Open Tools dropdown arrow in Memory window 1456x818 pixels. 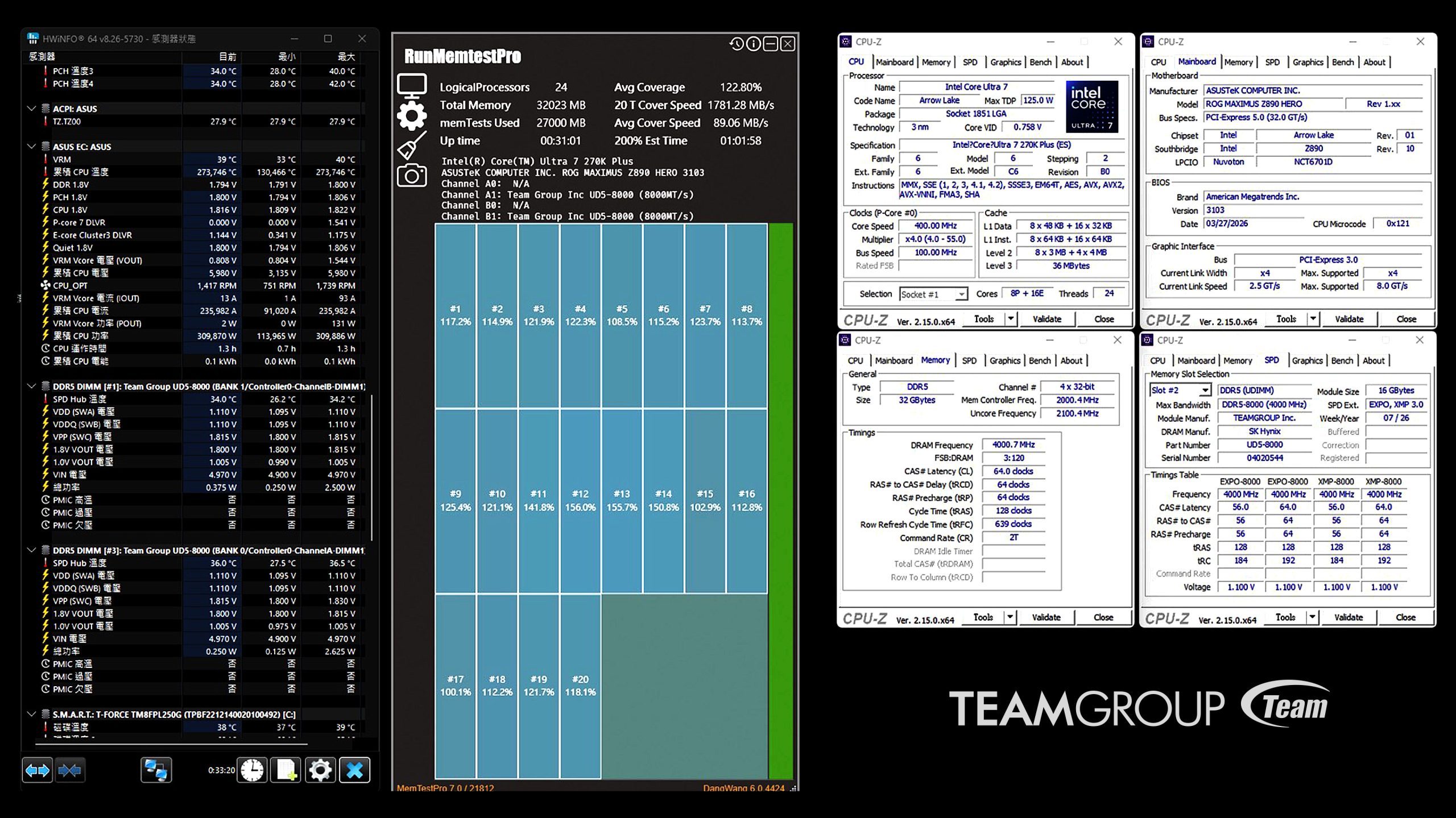[1010, 617]
